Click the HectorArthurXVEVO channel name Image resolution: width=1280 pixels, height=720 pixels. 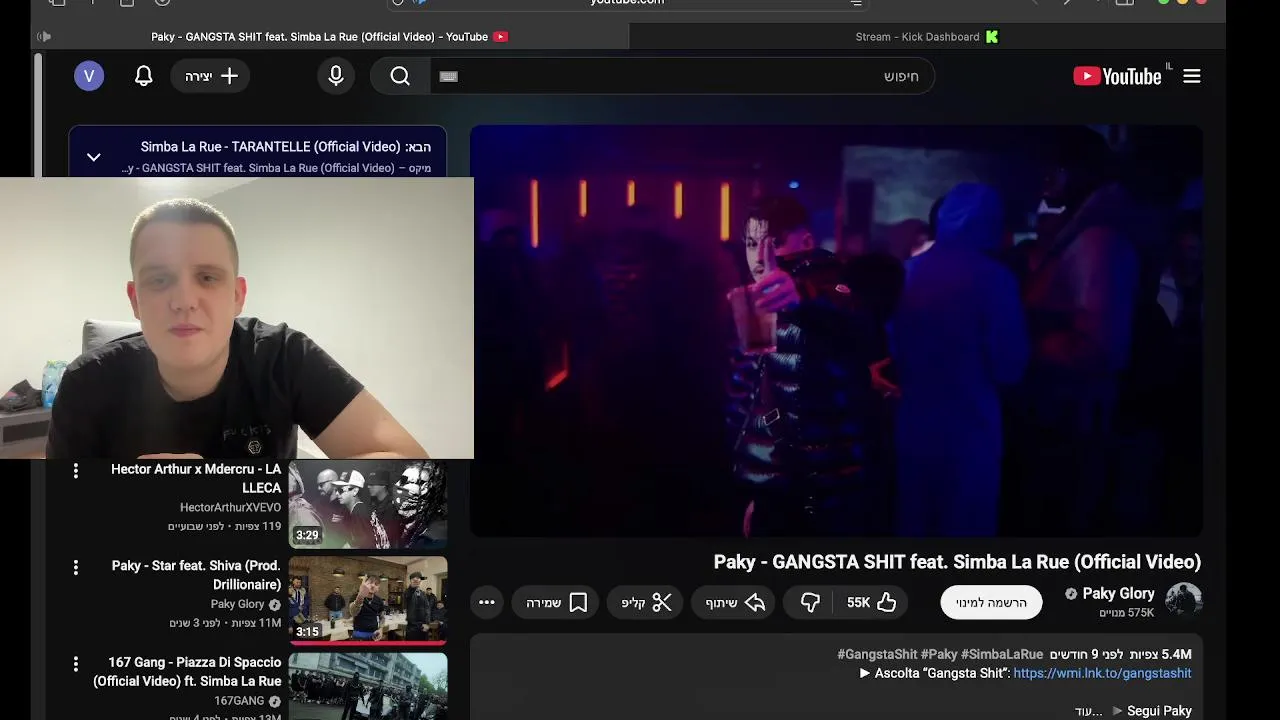(230, 508)
